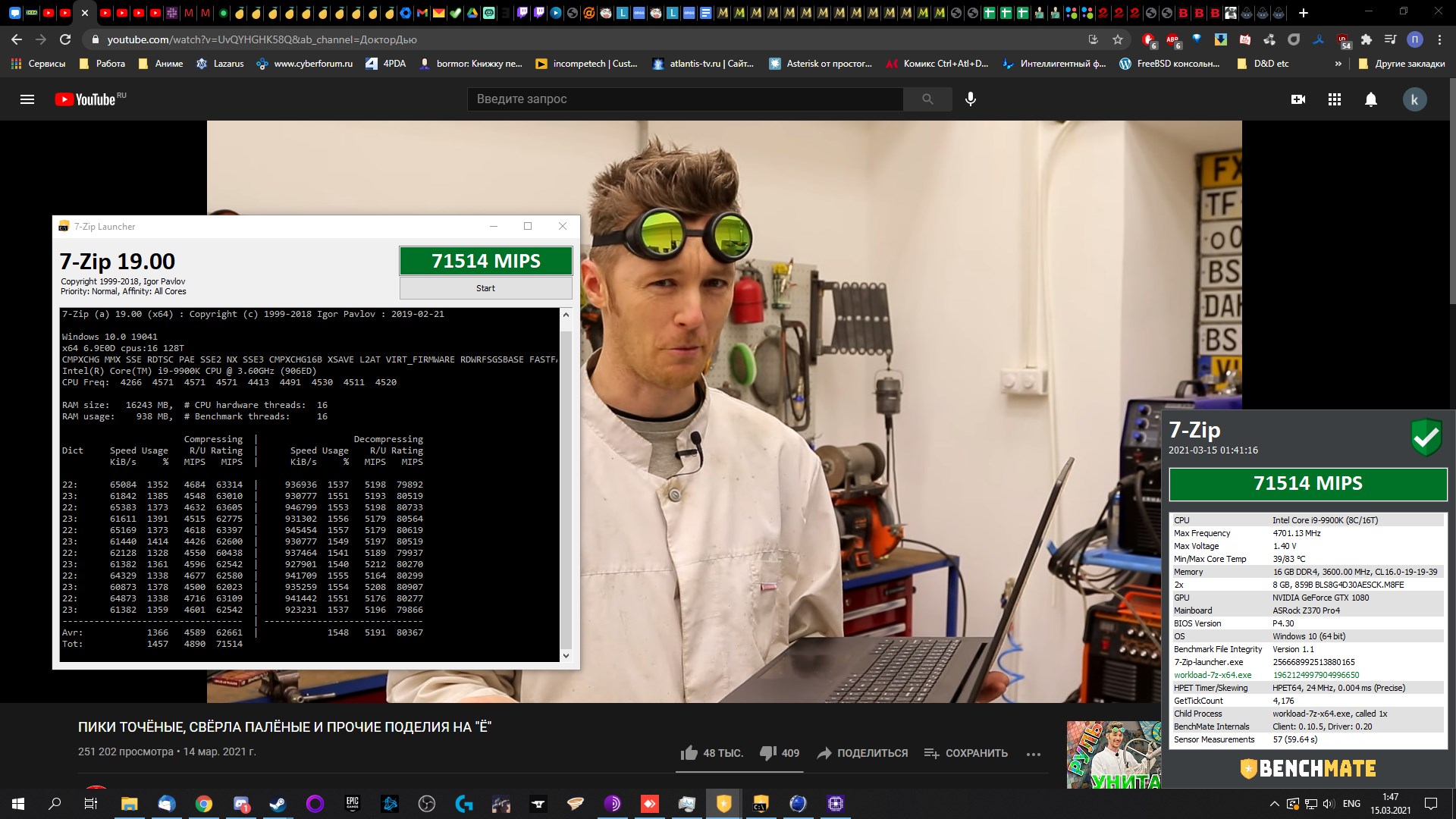Viewport: 1456px width, 819px height.
Task: Open the Сервисы apps bookmark
Action: click(x=38, y=64)
